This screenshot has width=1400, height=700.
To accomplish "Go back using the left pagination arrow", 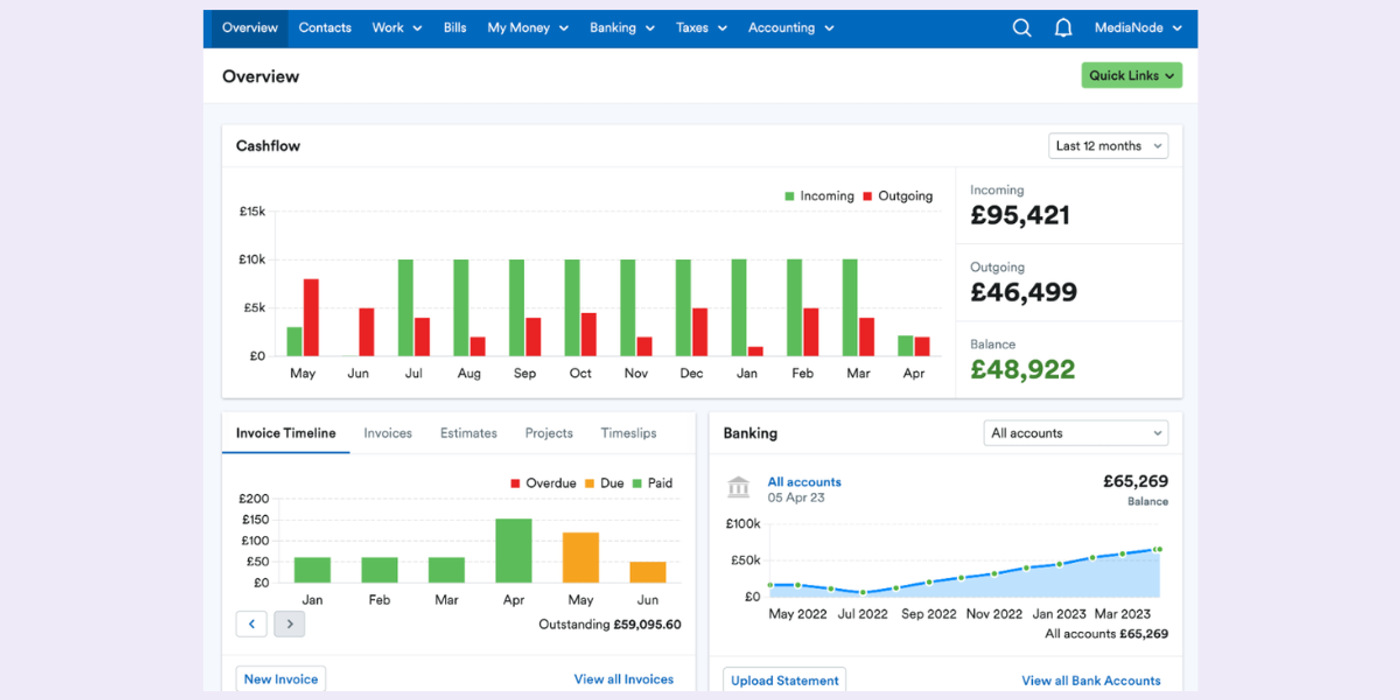I will (x=251, y=623).
